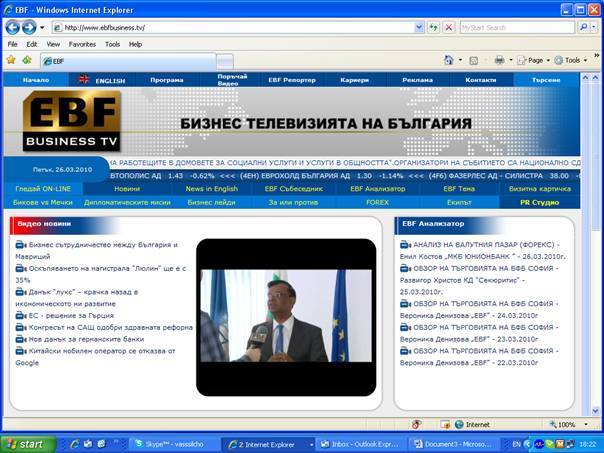Click the status bar popup blocker icon
The width and height of the screenshot is (604, 453).
[x=416, y=424]
